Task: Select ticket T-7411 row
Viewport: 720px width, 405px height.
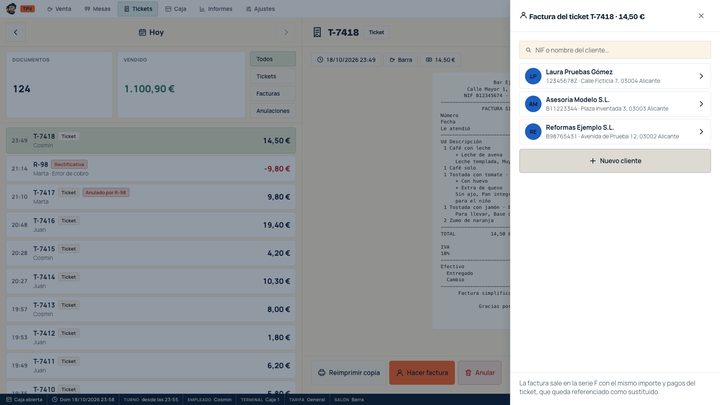Action: pos(151,366)
